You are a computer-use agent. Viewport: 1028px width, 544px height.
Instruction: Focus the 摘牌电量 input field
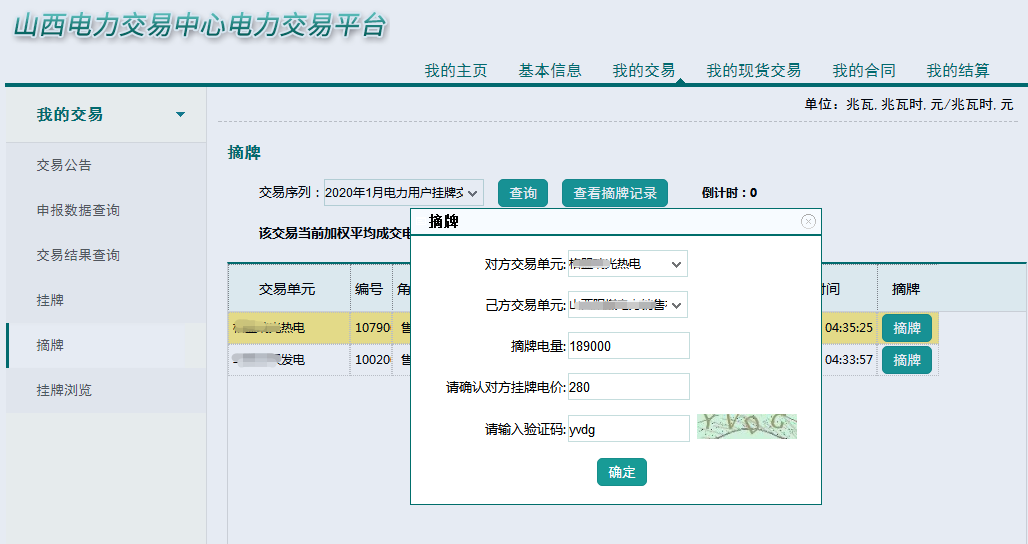[x=628, y=346]
